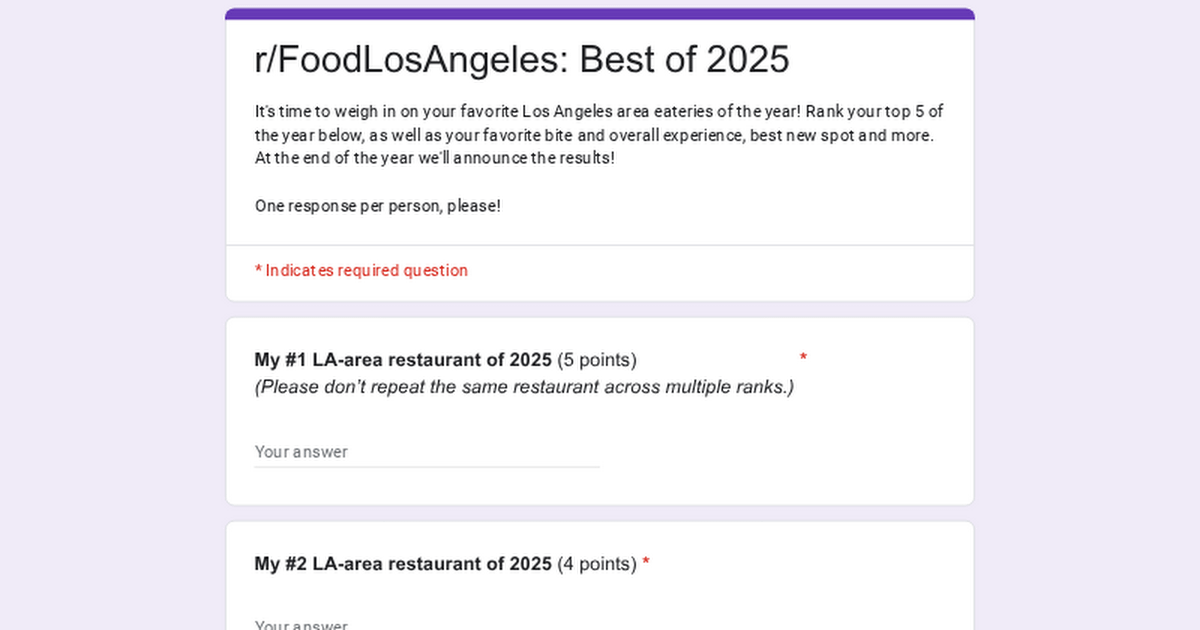Click the first question's "Your answer" field
The image size is (1200, 630).
click(x=426, y=452)
